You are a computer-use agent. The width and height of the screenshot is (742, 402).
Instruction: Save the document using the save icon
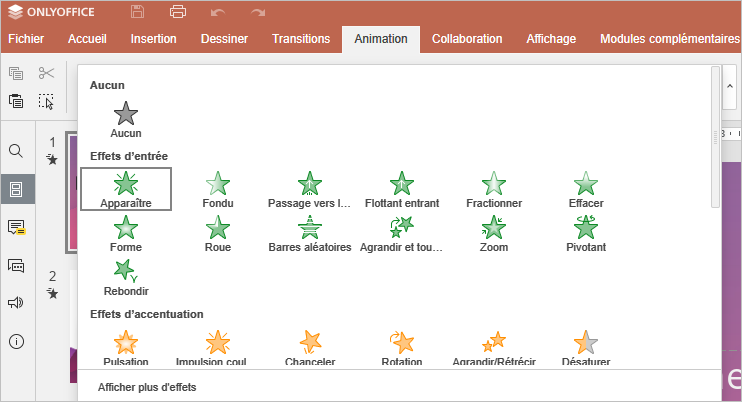click(138, 12)
